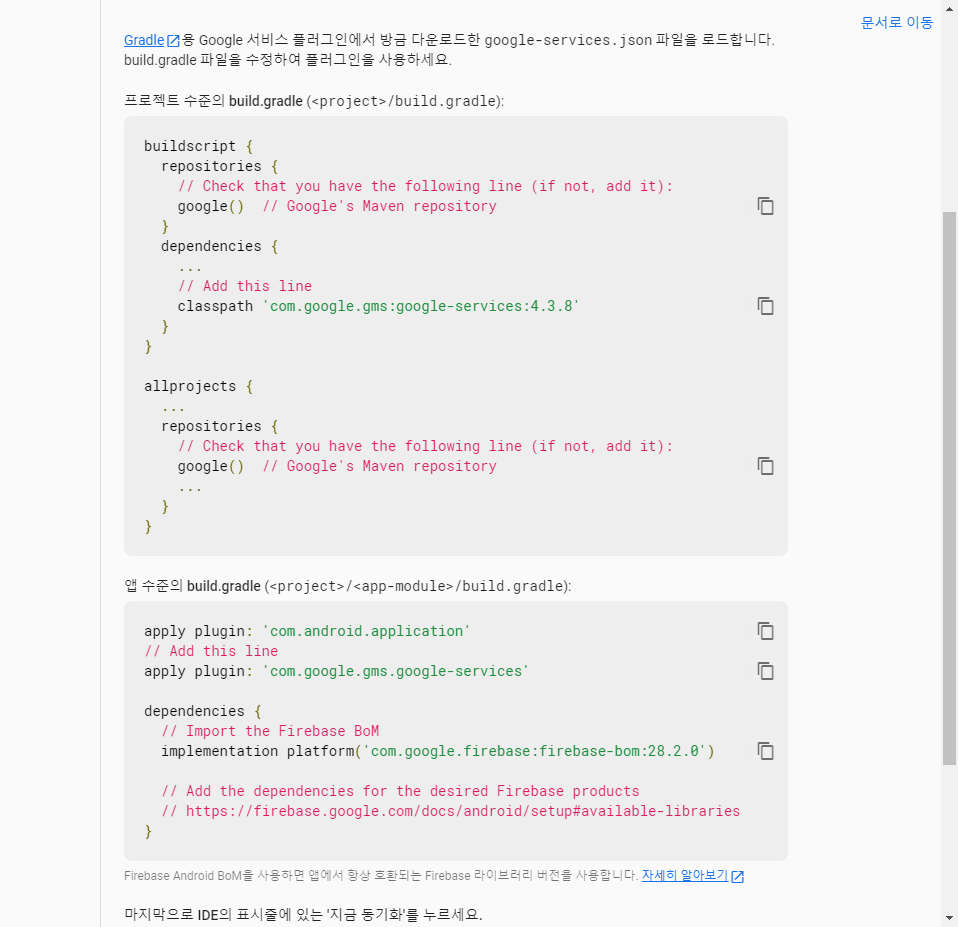This screenshot has height=927, width=958.
Task: Click the 'implementation platform(' code text
Action: pos(261,751)
